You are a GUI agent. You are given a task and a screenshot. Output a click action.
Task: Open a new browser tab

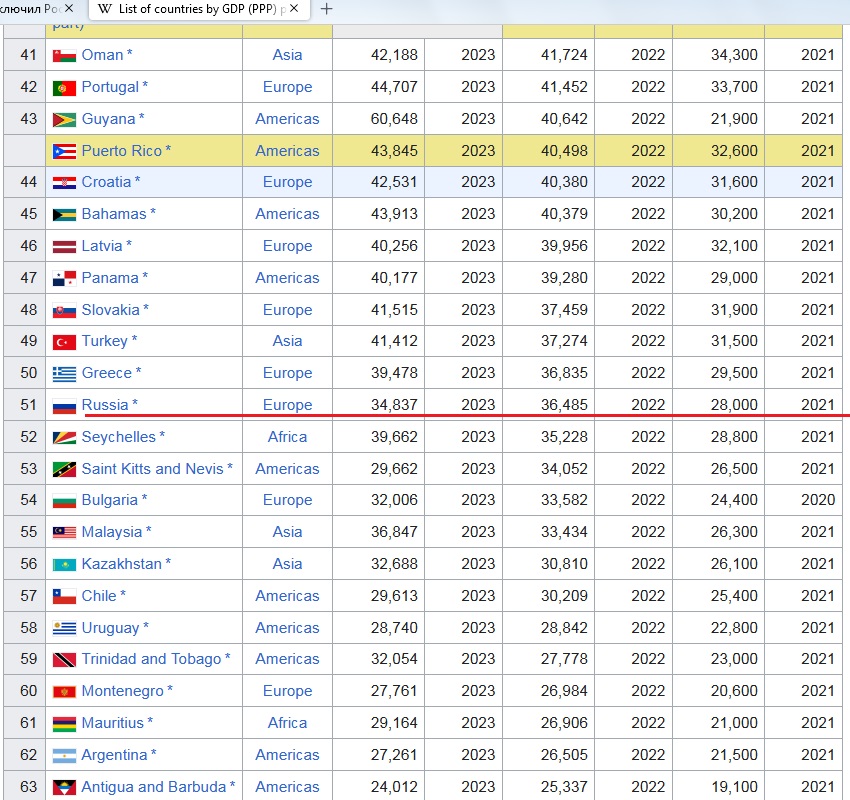tap(326, 9)
